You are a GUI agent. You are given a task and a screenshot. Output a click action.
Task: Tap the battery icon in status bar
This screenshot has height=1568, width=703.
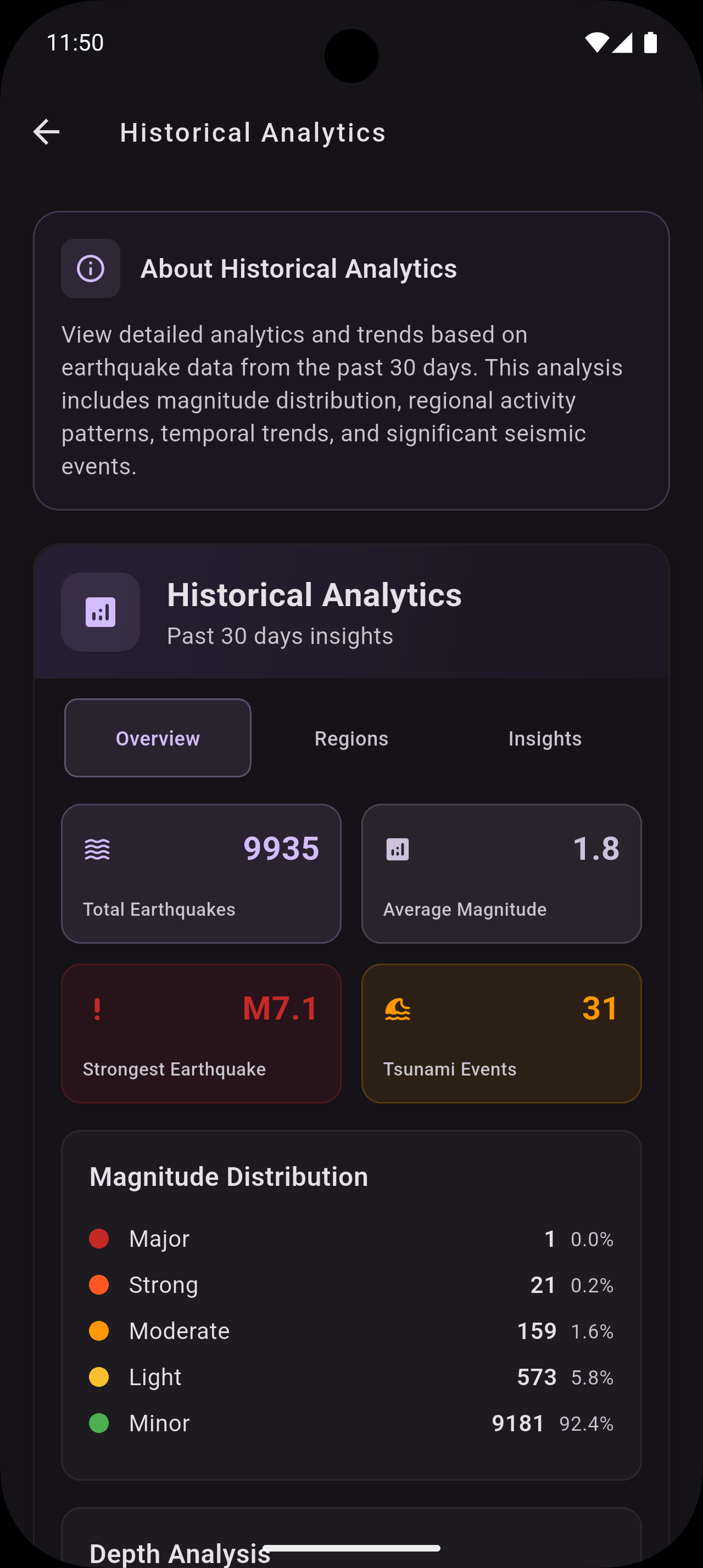pos(650,43)
